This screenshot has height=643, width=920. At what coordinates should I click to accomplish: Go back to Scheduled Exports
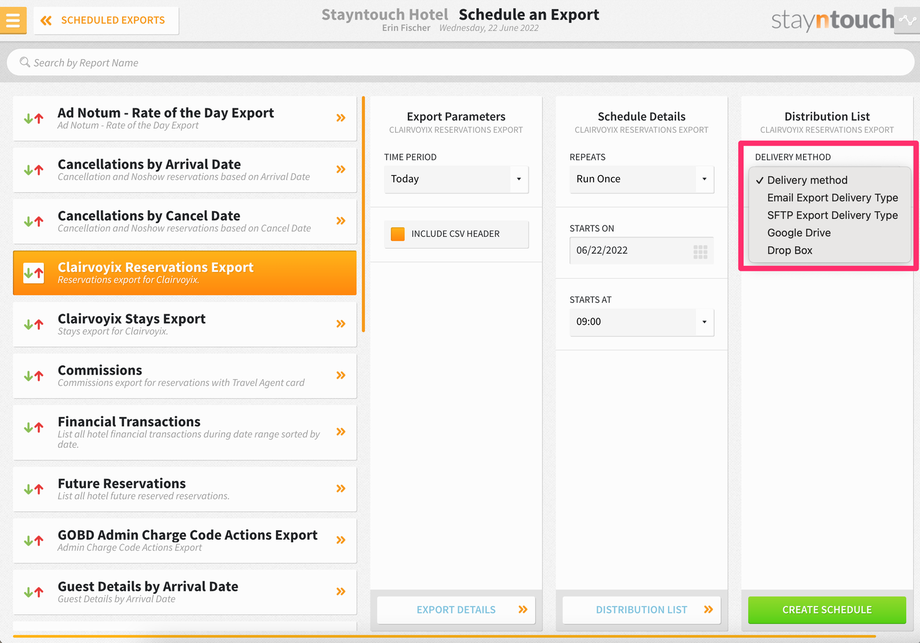[106, 21]
